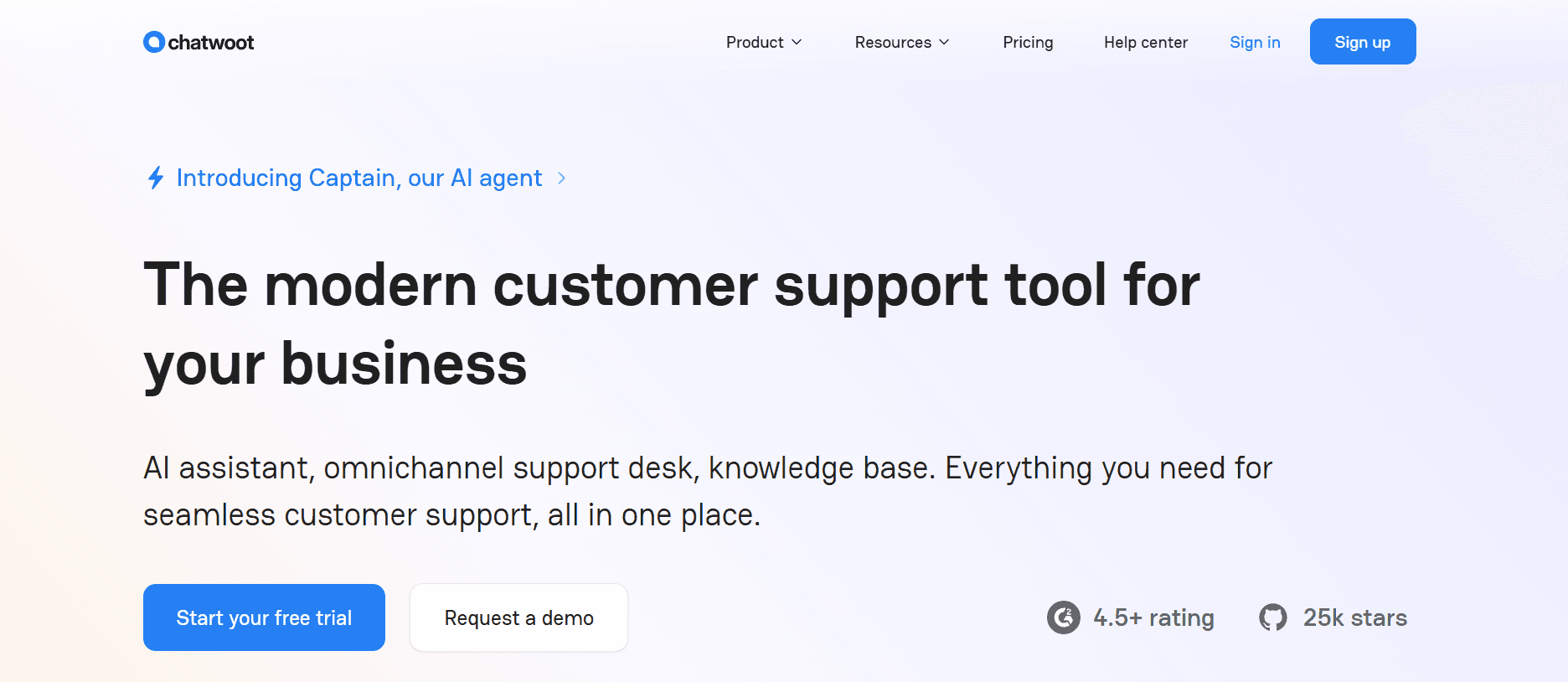Expand the Product dropdown chevron
The width and height of the screenshot is (1568, 682).
(x=797, y=42)
